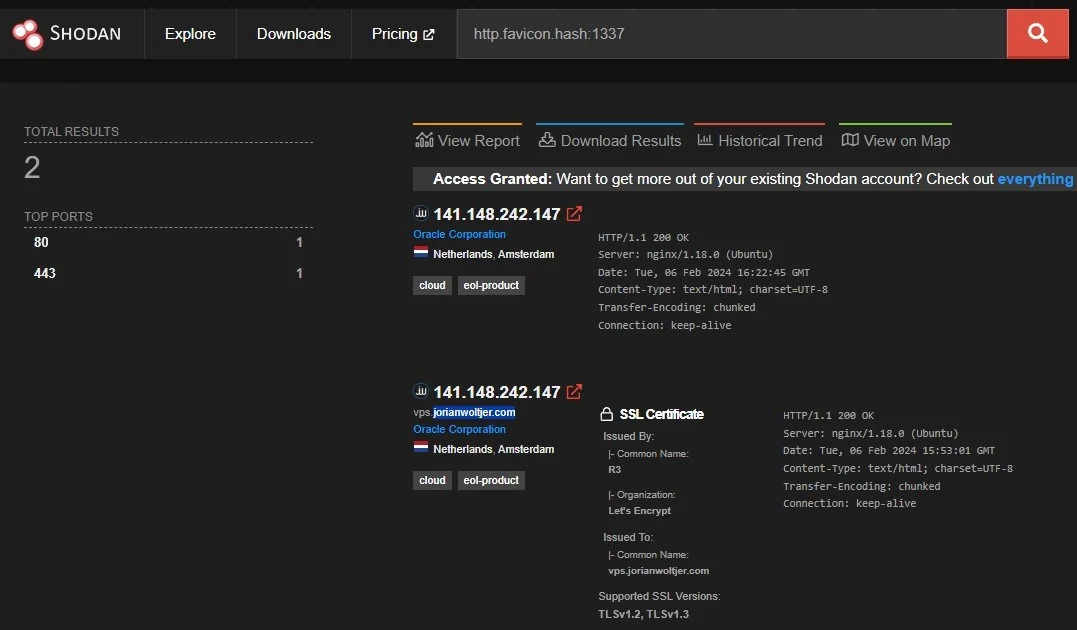This screenshot has height=630, width=1077.
Task: Click 'Date: Tue, 06 Feb 2024 15:53:01 GMT'
Action: click(x=889, y=451)
